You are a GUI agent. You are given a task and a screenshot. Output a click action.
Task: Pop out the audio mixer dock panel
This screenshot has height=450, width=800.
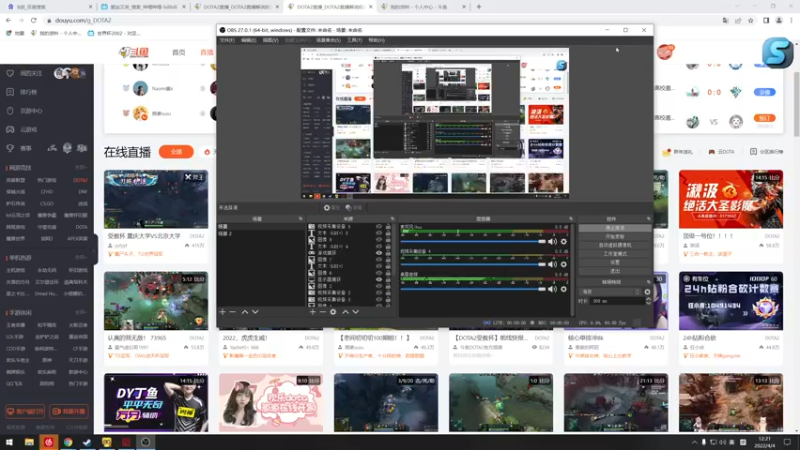pyautogui.click(x=571, y=219)
